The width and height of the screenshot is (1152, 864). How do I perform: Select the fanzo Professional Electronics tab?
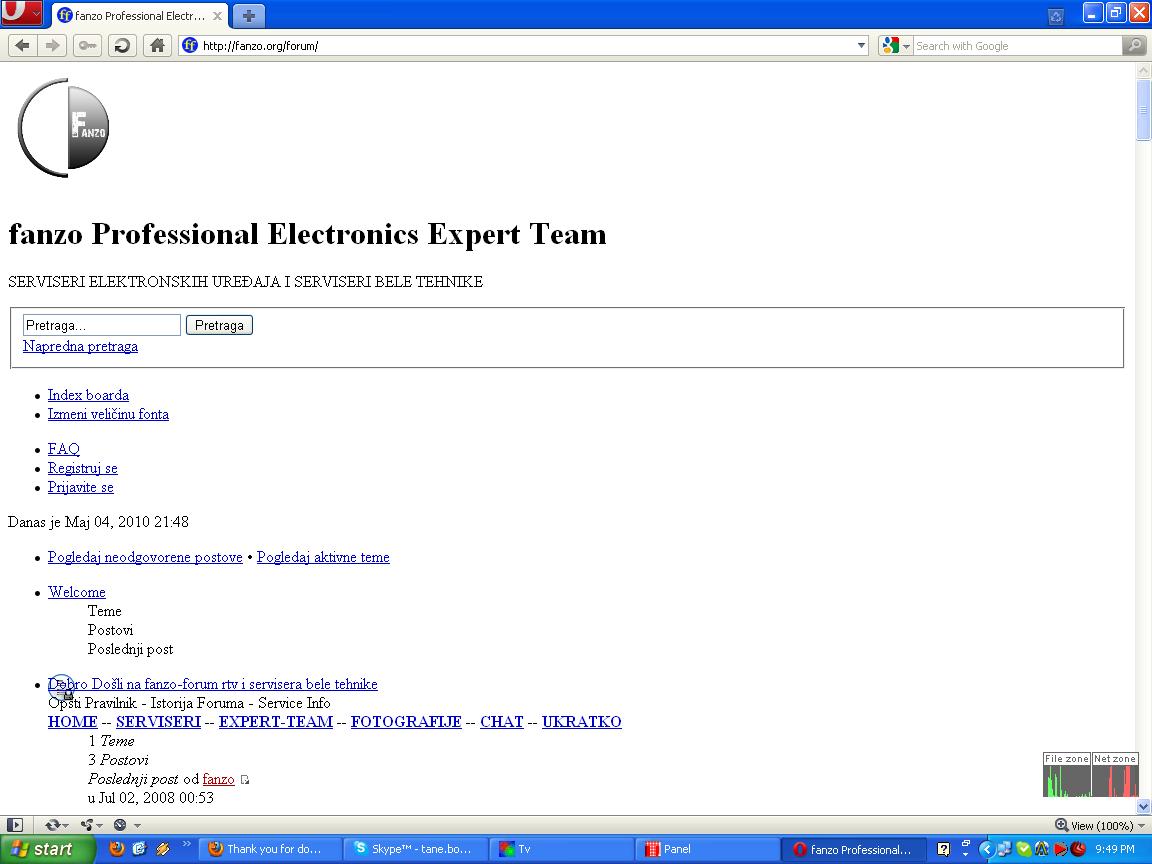coord(138,16)
